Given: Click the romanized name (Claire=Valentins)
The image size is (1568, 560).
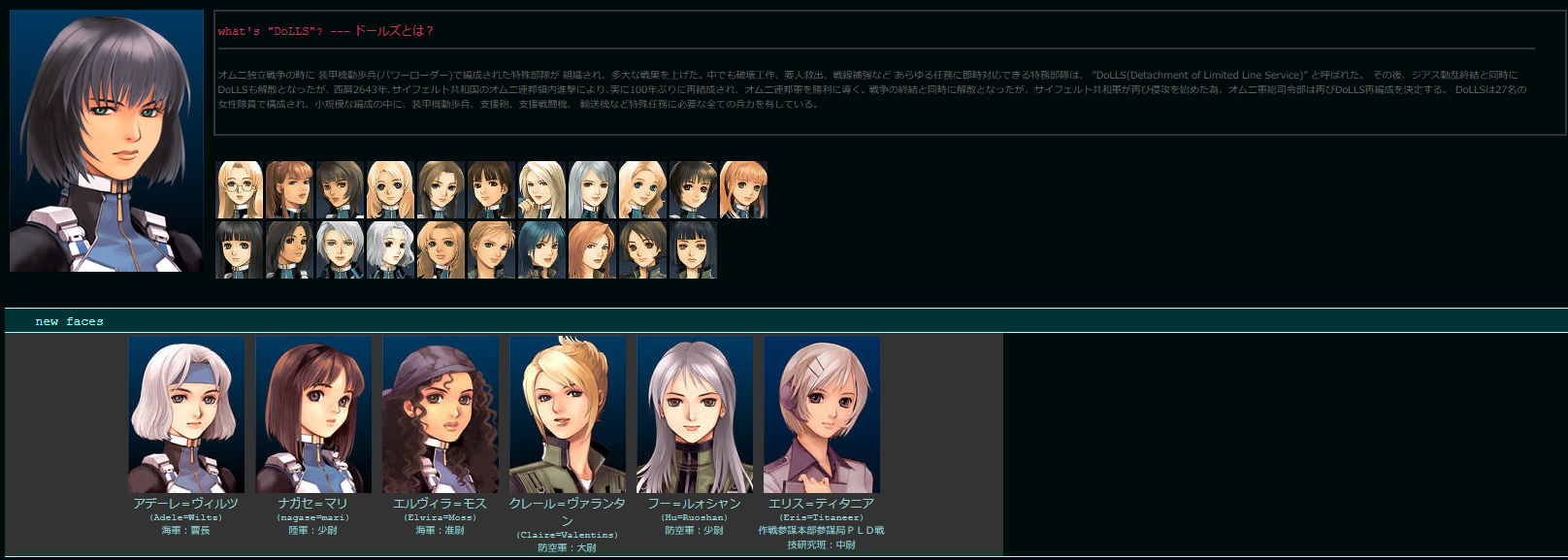Looking at the screenshot, I should [568, 536].
